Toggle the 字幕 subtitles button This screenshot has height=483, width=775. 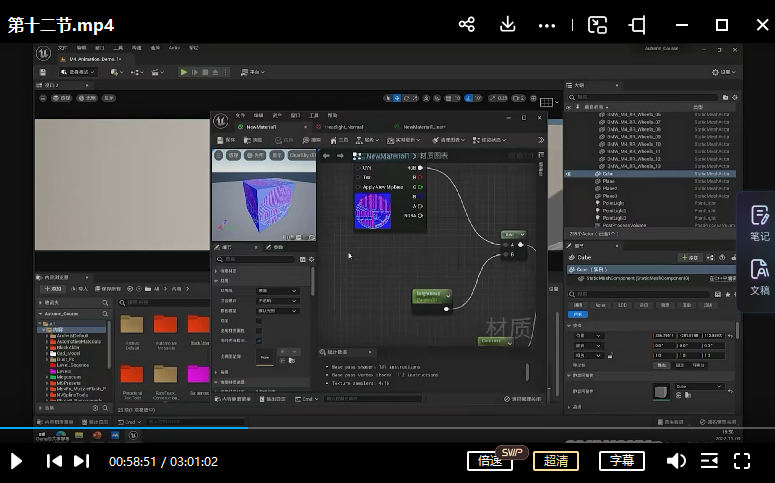pos(622,461)
